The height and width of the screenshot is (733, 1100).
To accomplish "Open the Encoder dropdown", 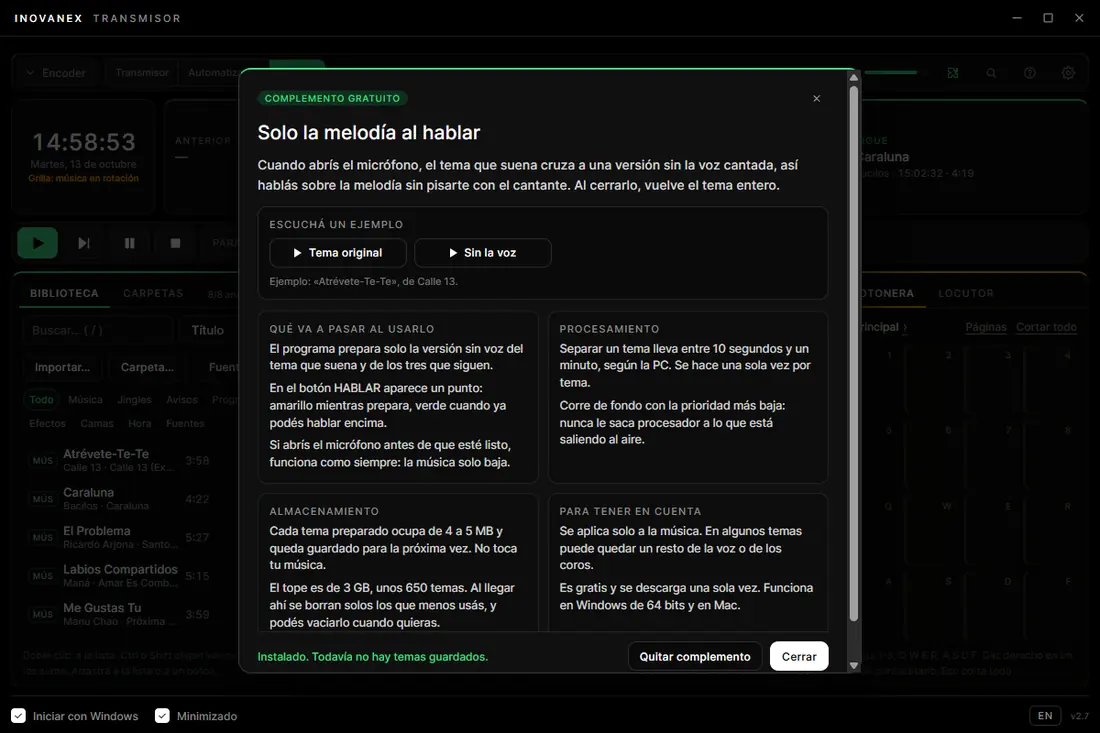I will tap(55, 73).
